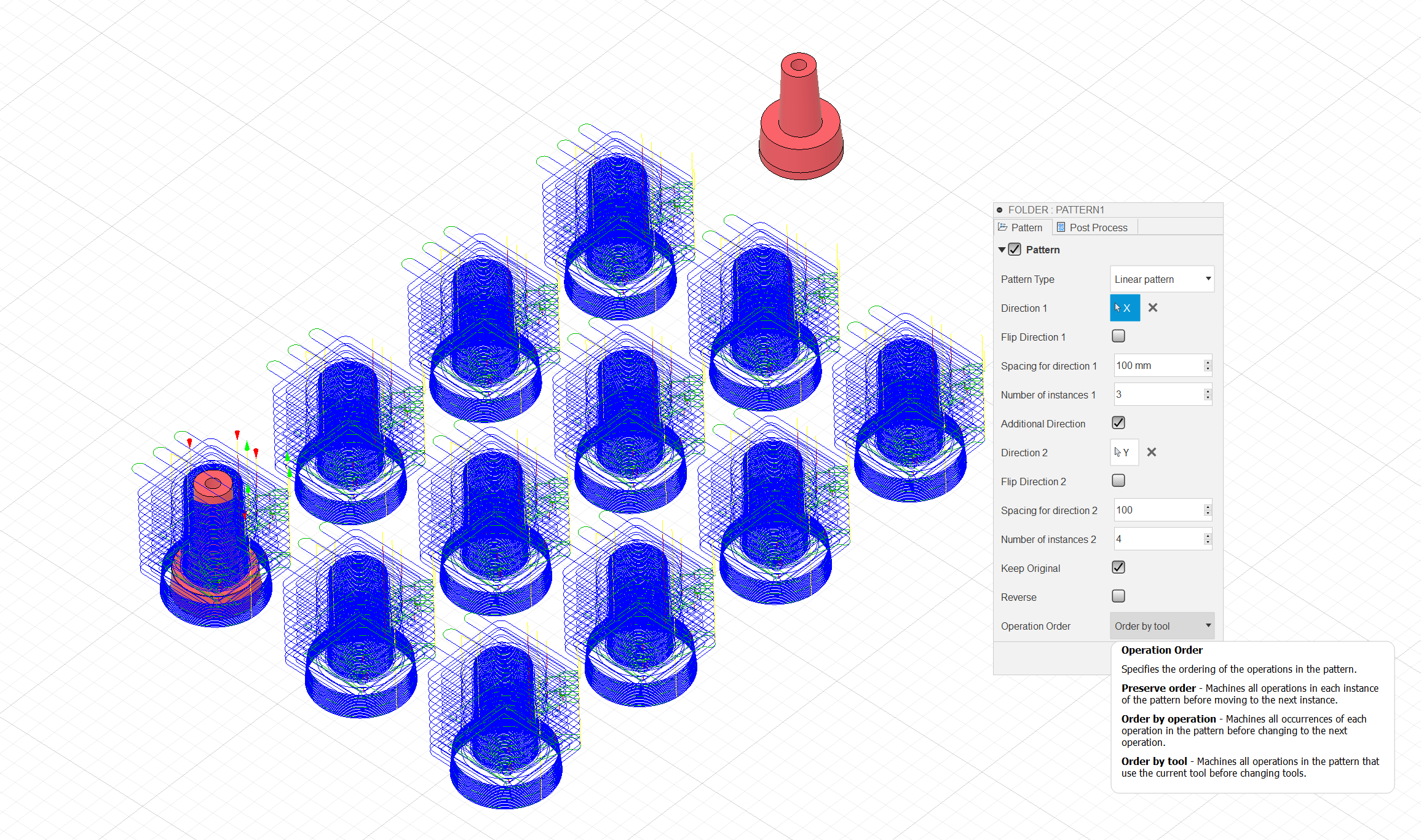Uncheck the Additional Direction checkbox
This screenshot has height=840, width=1421.
click(1118, 423)
